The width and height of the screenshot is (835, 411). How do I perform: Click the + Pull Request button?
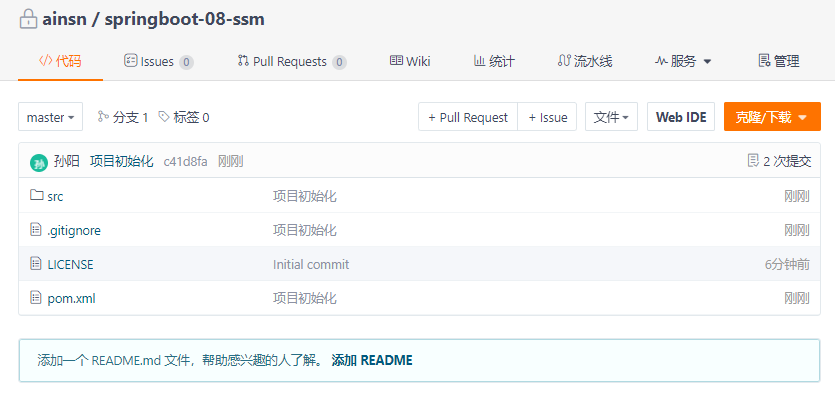pos(467,117)
